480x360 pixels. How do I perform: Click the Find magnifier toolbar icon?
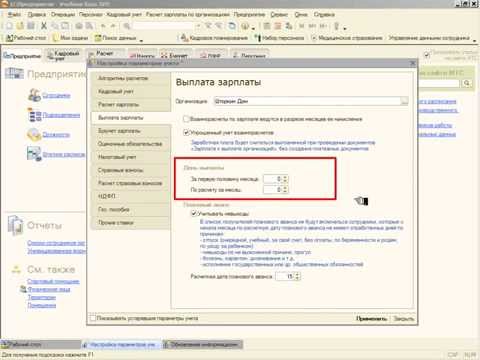[x=126, y=26]
